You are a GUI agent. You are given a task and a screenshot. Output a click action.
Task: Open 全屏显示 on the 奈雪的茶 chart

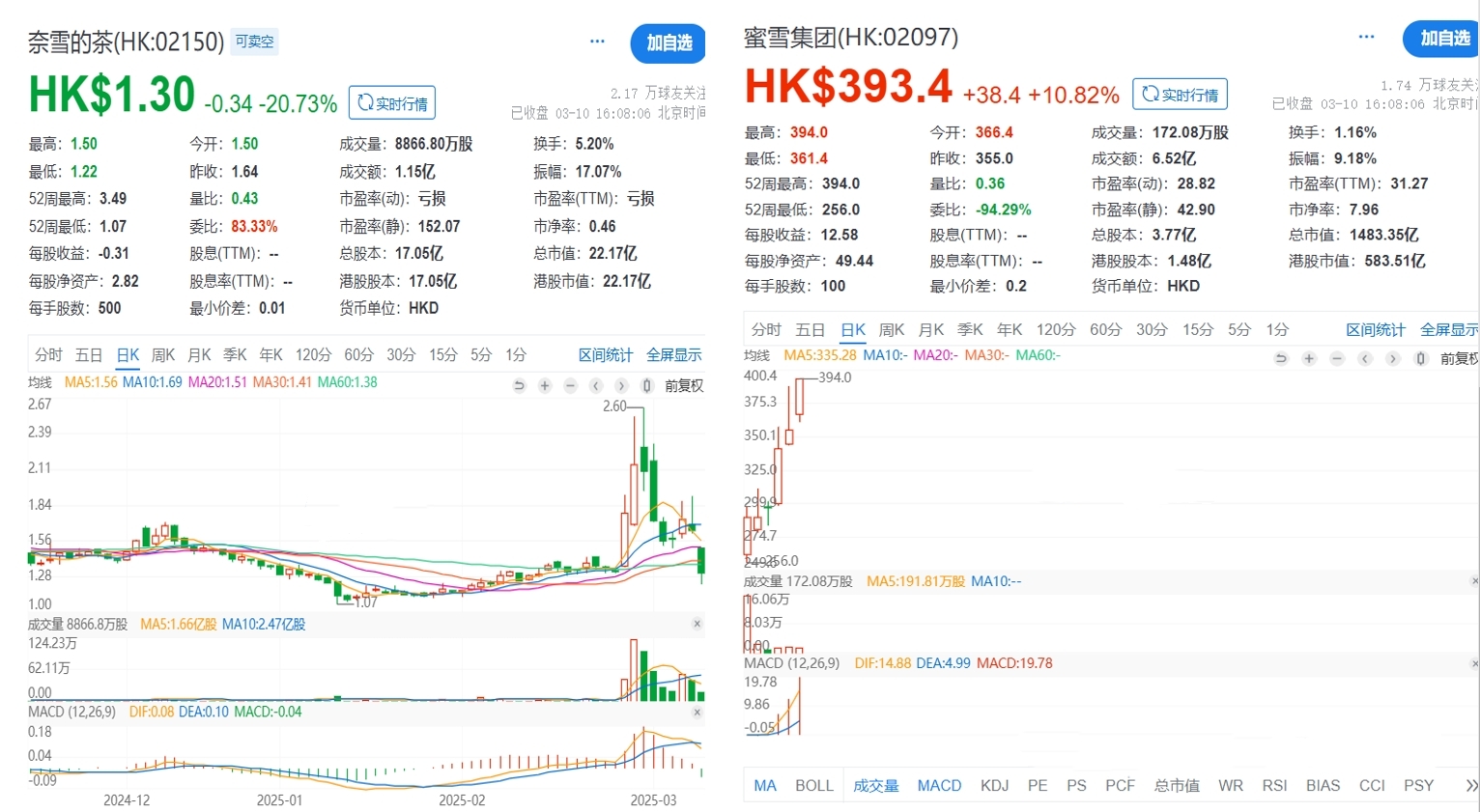[x=673, y=354]
